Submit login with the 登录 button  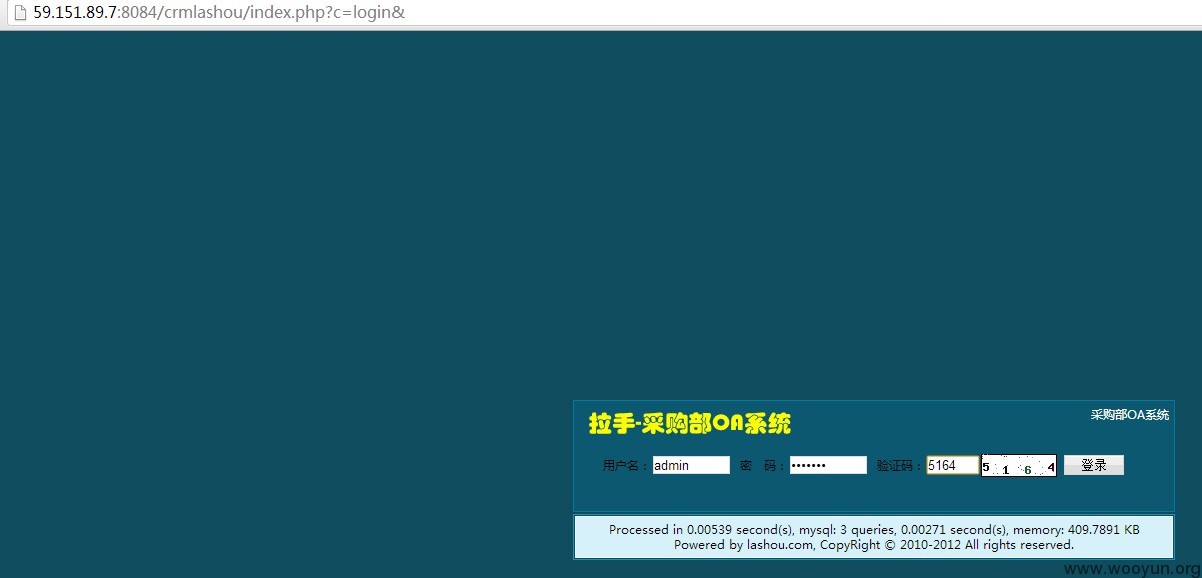point(1094,465)
